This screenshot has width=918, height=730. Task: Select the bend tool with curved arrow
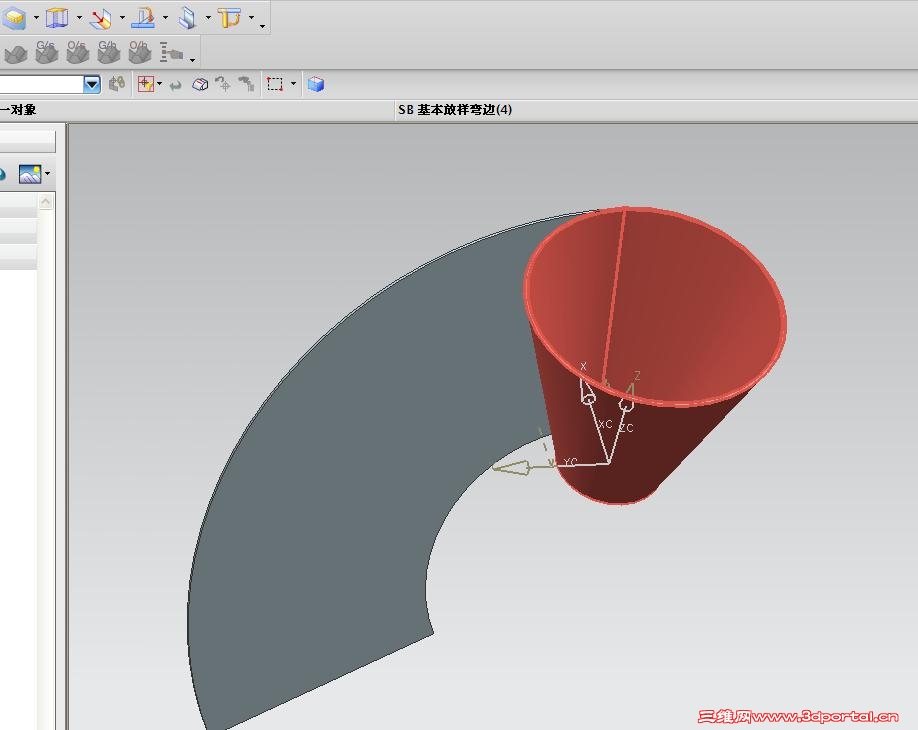pyautogui.click(x=143, y=18)
